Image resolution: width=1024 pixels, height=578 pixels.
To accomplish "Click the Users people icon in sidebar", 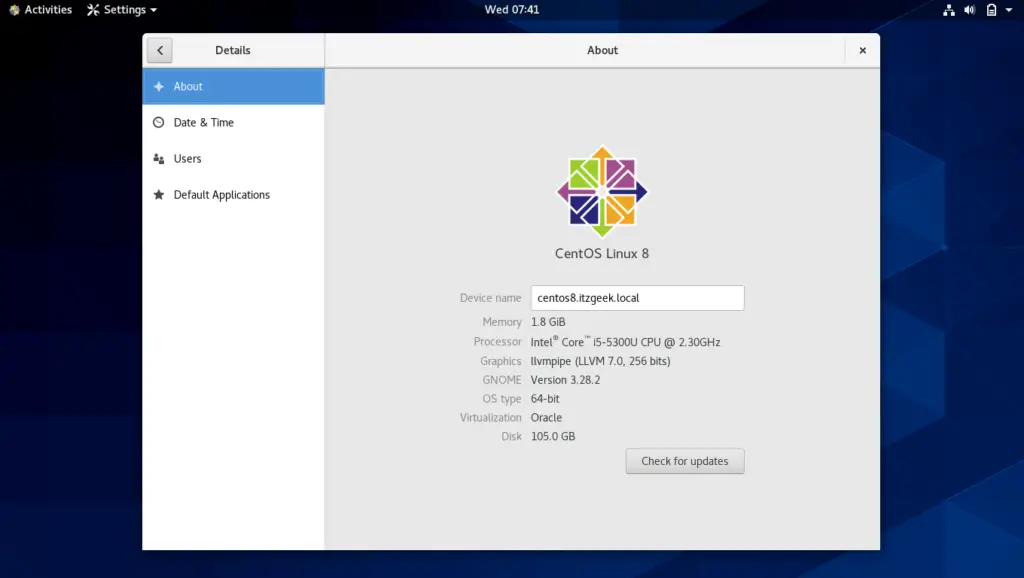I will [x=160, y=158].
